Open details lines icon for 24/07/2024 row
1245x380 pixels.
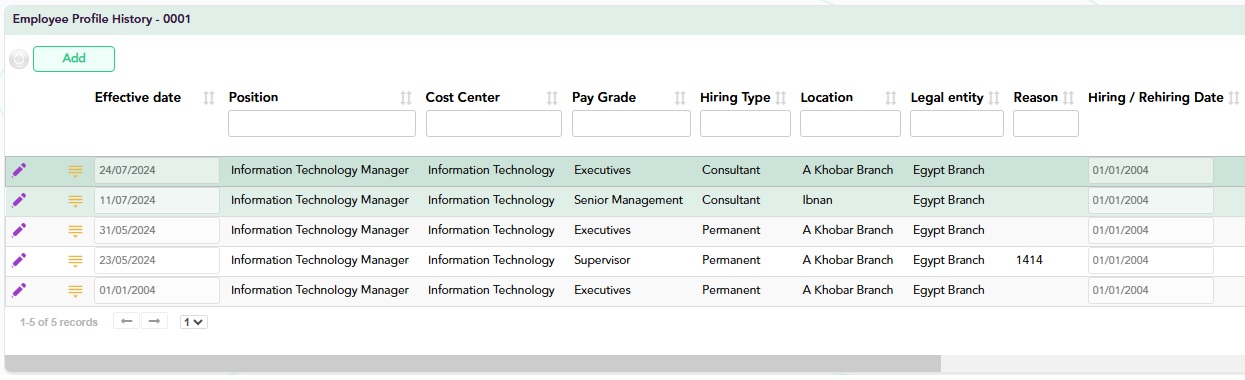[x=75, y=171]
